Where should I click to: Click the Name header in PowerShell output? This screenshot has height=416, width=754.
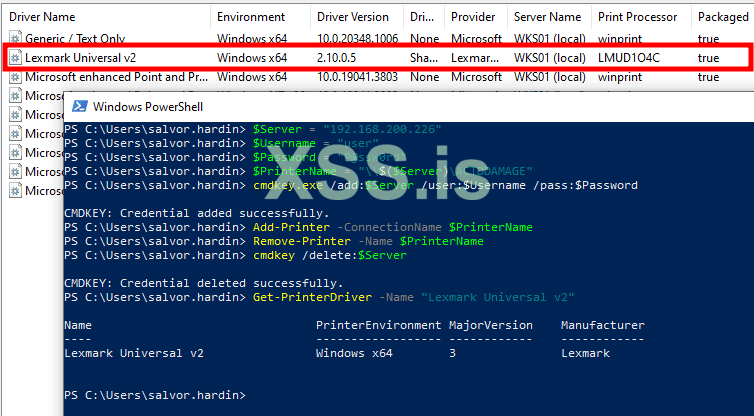pos(78,326)
